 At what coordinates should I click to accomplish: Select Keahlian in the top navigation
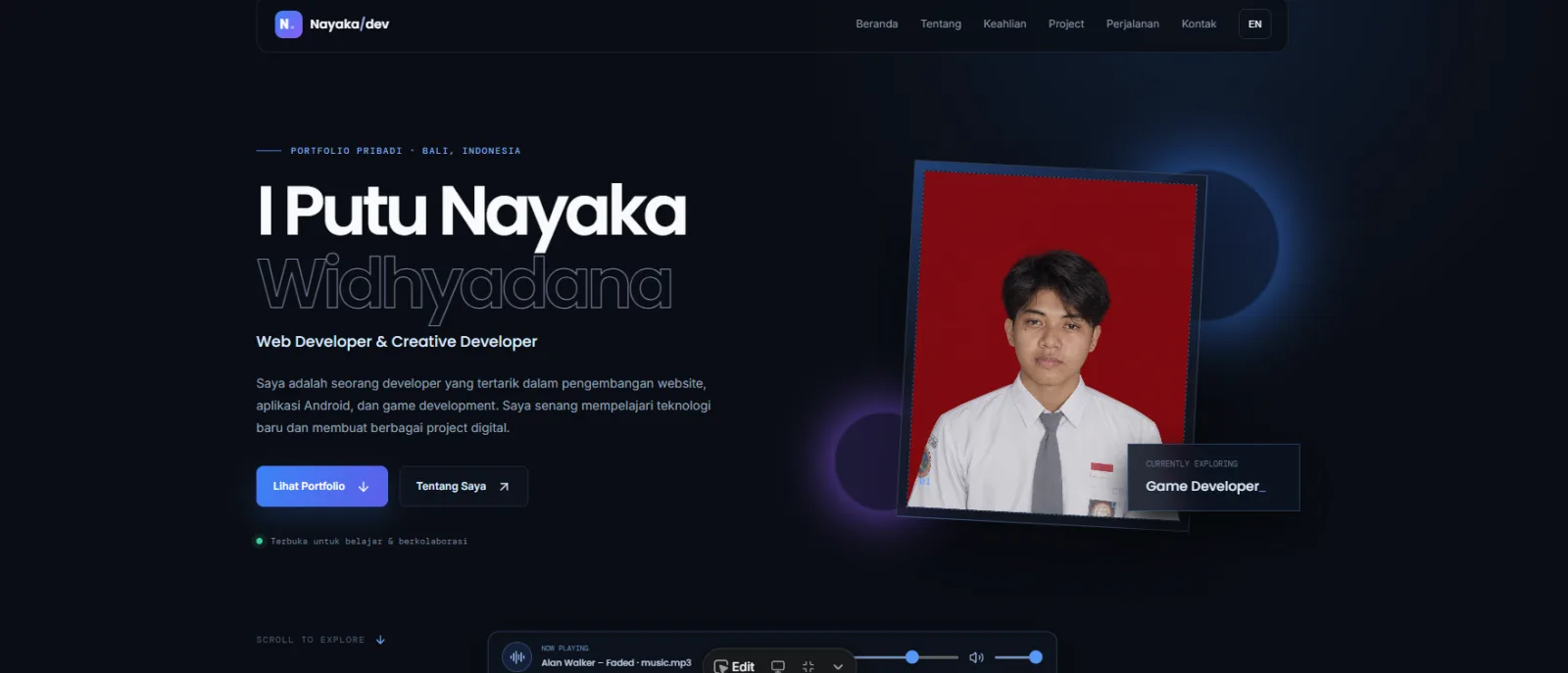1004,24
